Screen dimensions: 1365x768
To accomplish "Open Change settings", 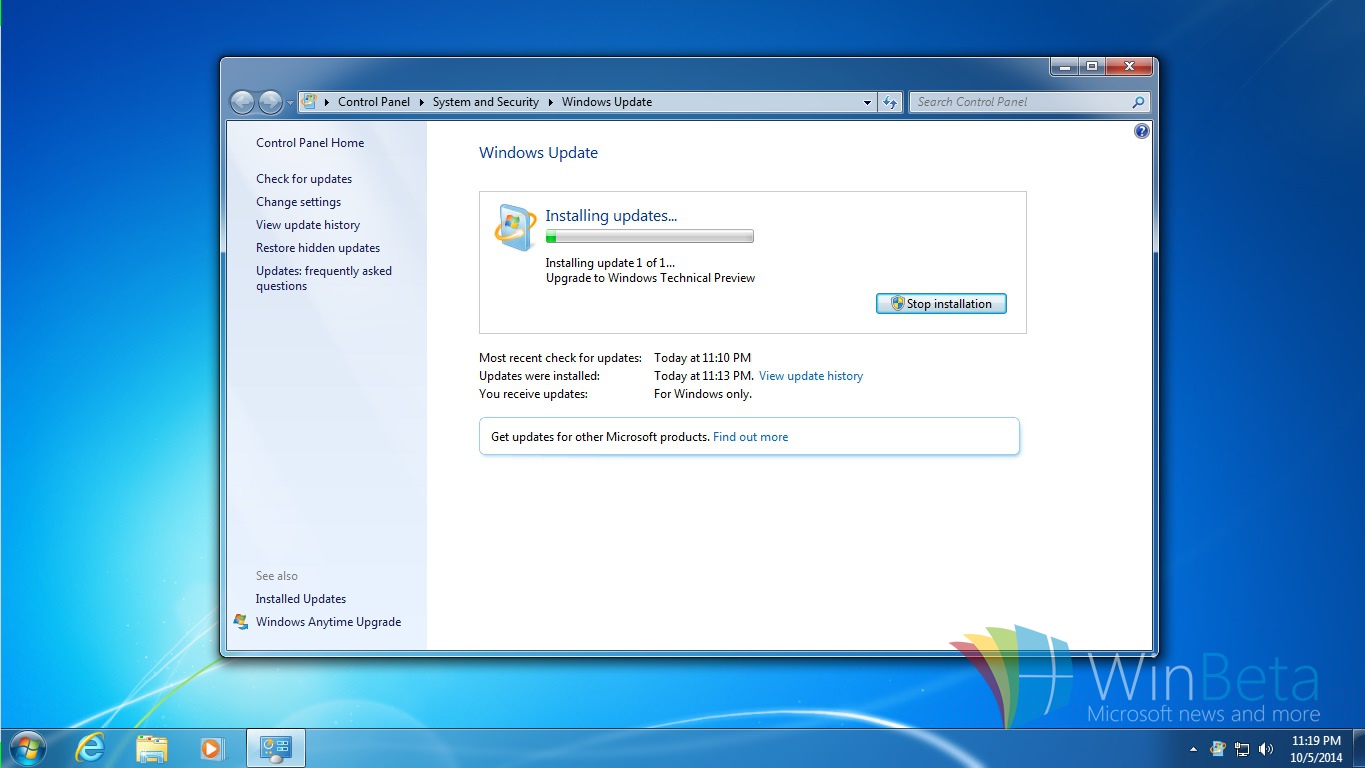I will click(x=298, y=202).
